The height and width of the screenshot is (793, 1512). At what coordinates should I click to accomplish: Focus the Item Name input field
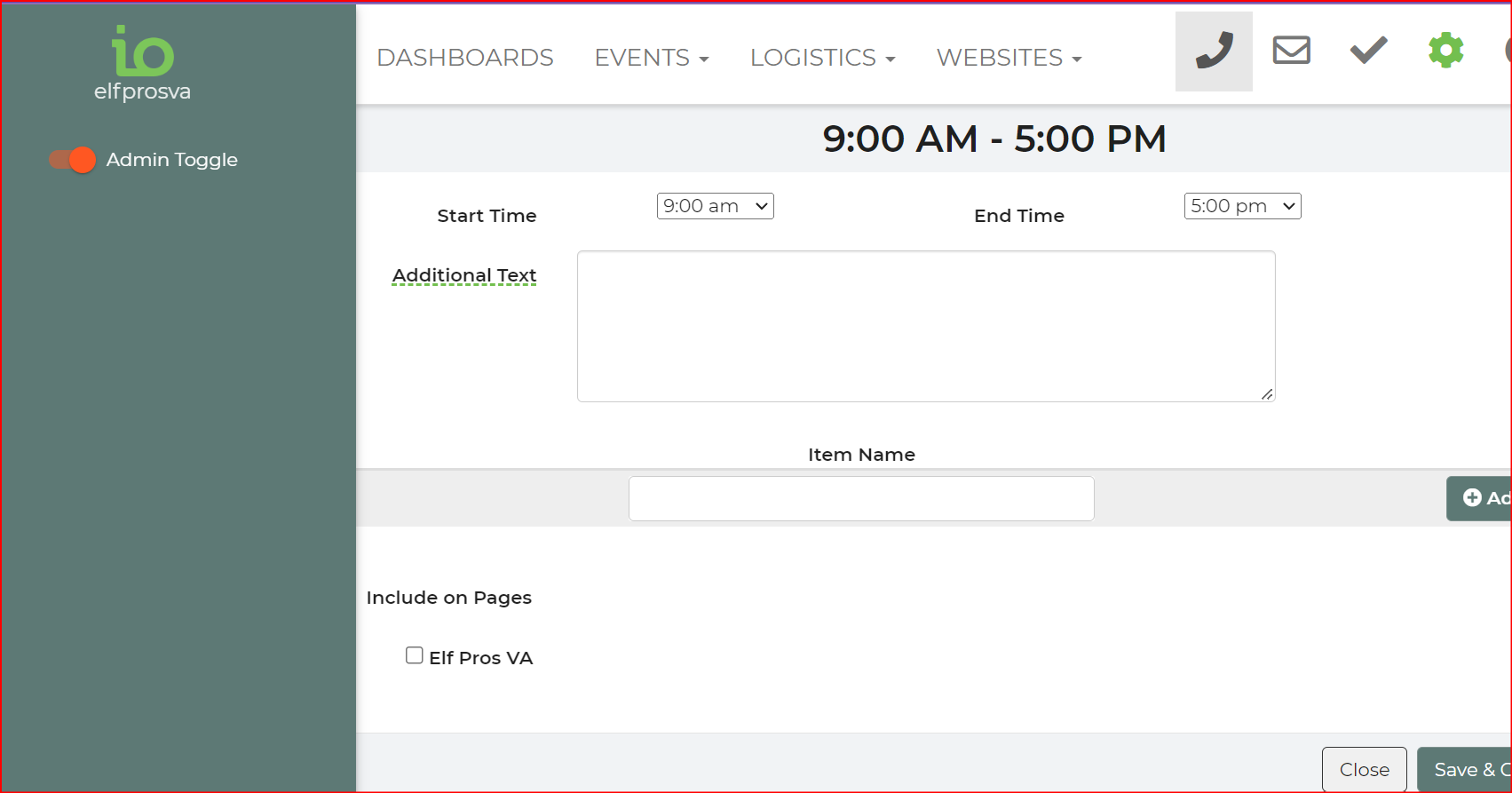[x=860, y=498]
